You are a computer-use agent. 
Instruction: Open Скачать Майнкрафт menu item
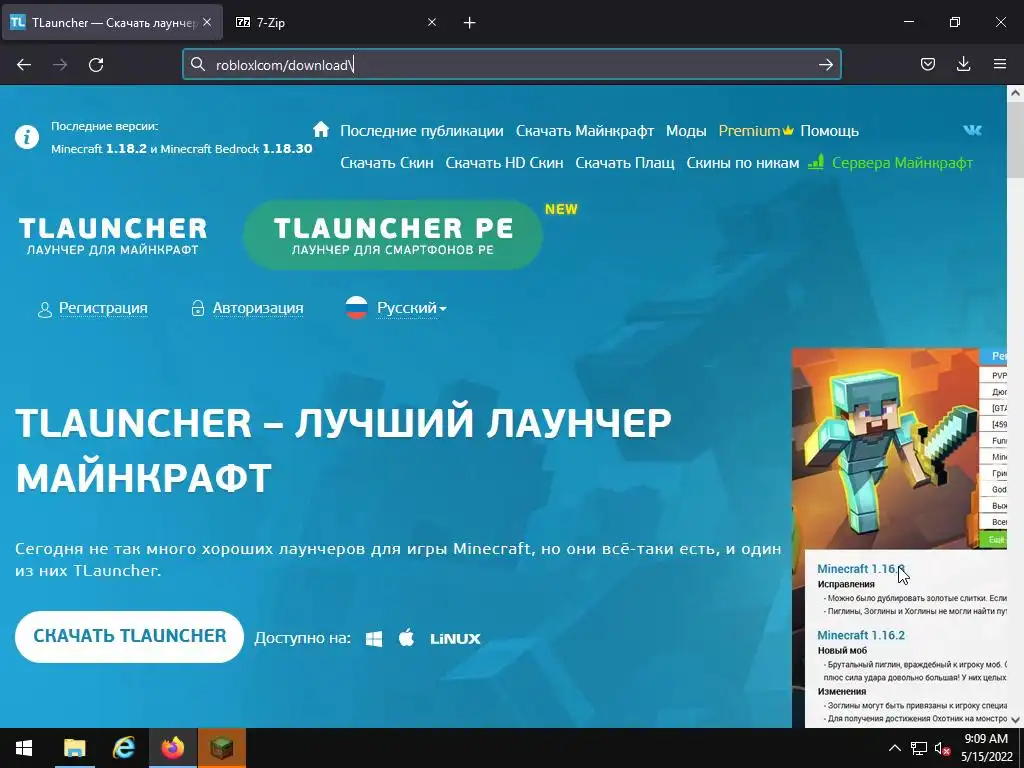click(584, 131)
